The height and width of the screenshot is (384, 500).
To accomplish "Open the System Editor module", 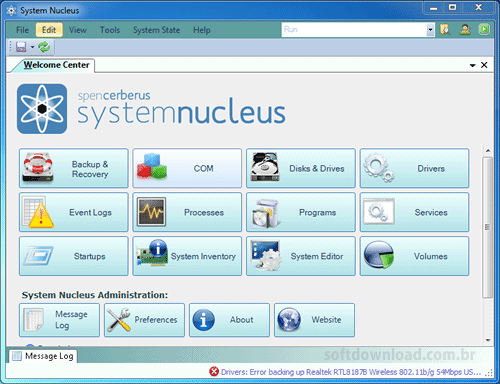I will point(301,256).
